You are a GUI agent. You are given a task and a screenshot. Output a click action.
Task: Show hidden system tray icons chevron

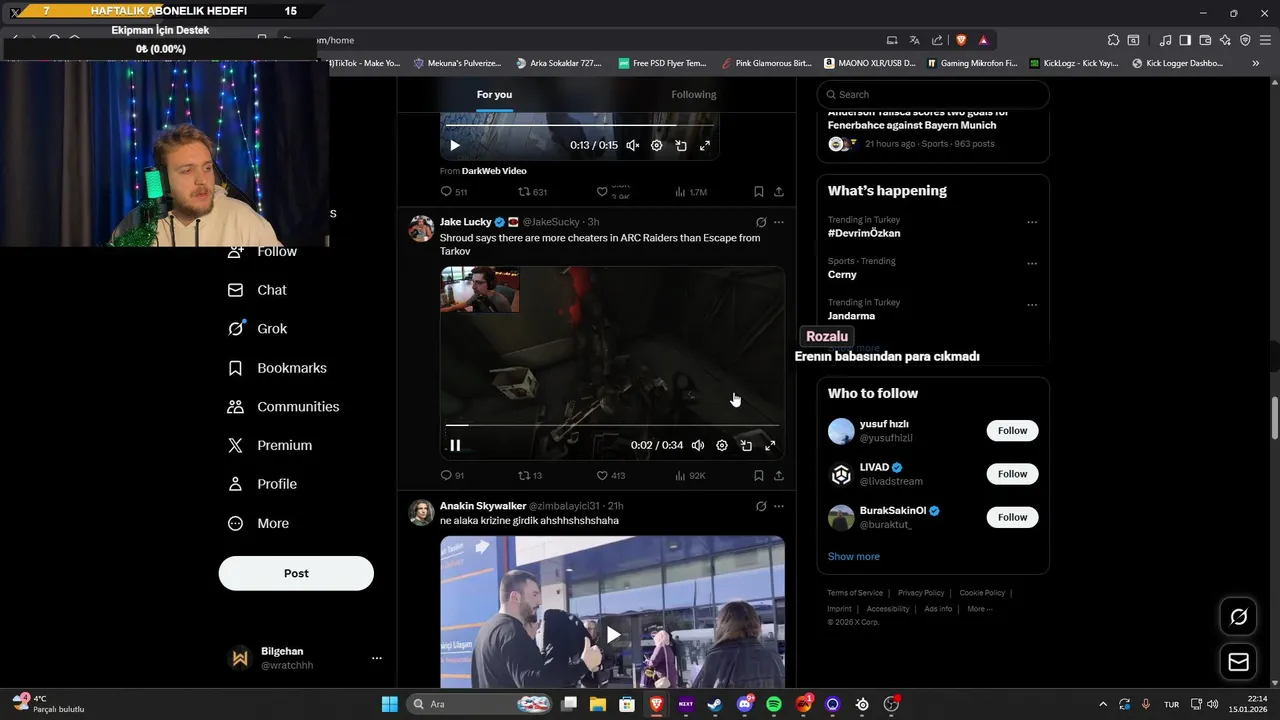1103,704
